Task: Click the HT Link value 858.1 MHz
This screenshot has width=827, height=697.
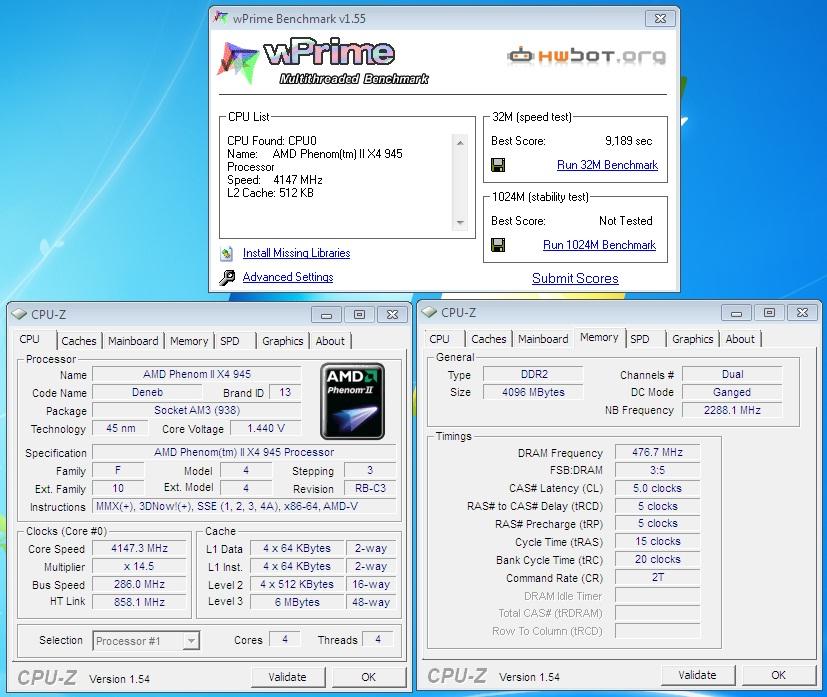Action: click(x=139, y=602)
